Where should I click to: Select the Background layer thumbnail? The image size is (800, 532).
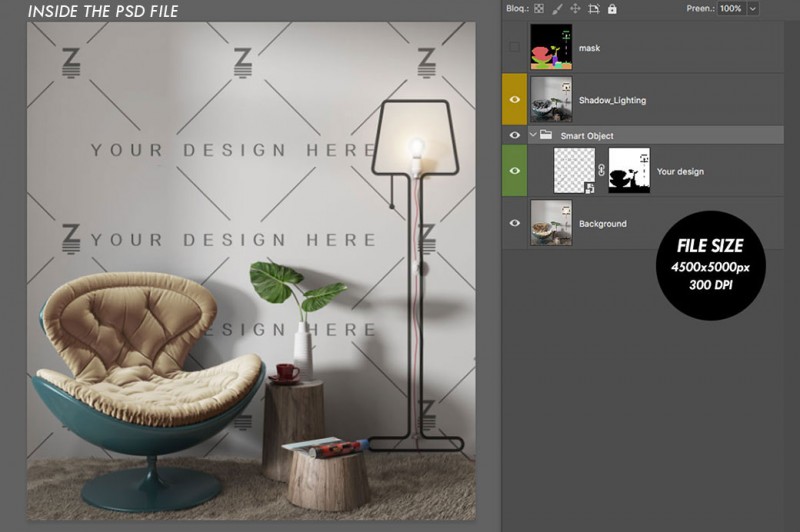tap(551, 222)
